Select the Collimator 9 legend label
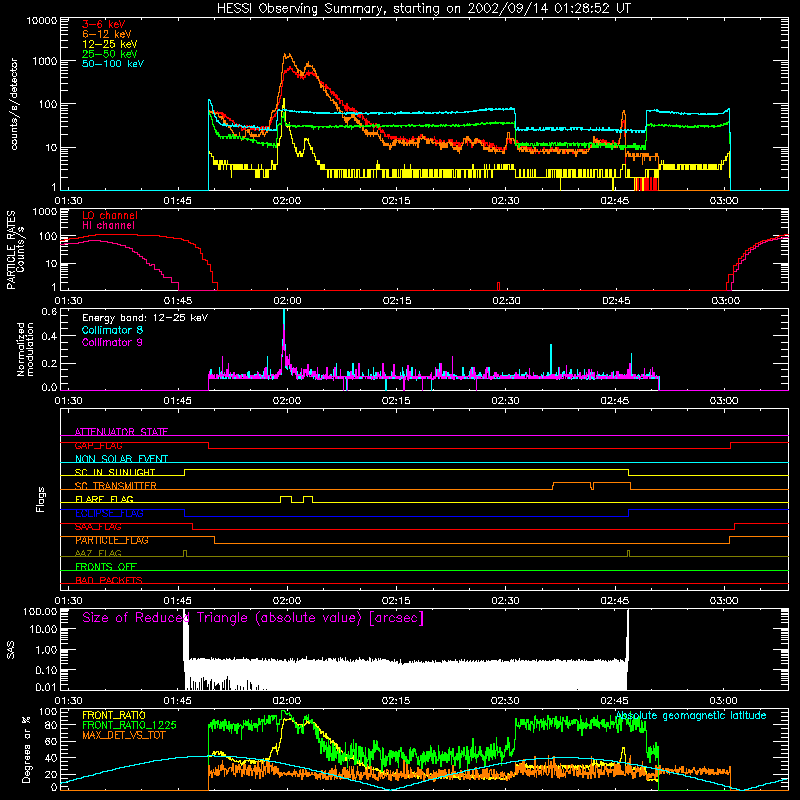This screenshot has width=800, height=800. (x=112, y=342)
